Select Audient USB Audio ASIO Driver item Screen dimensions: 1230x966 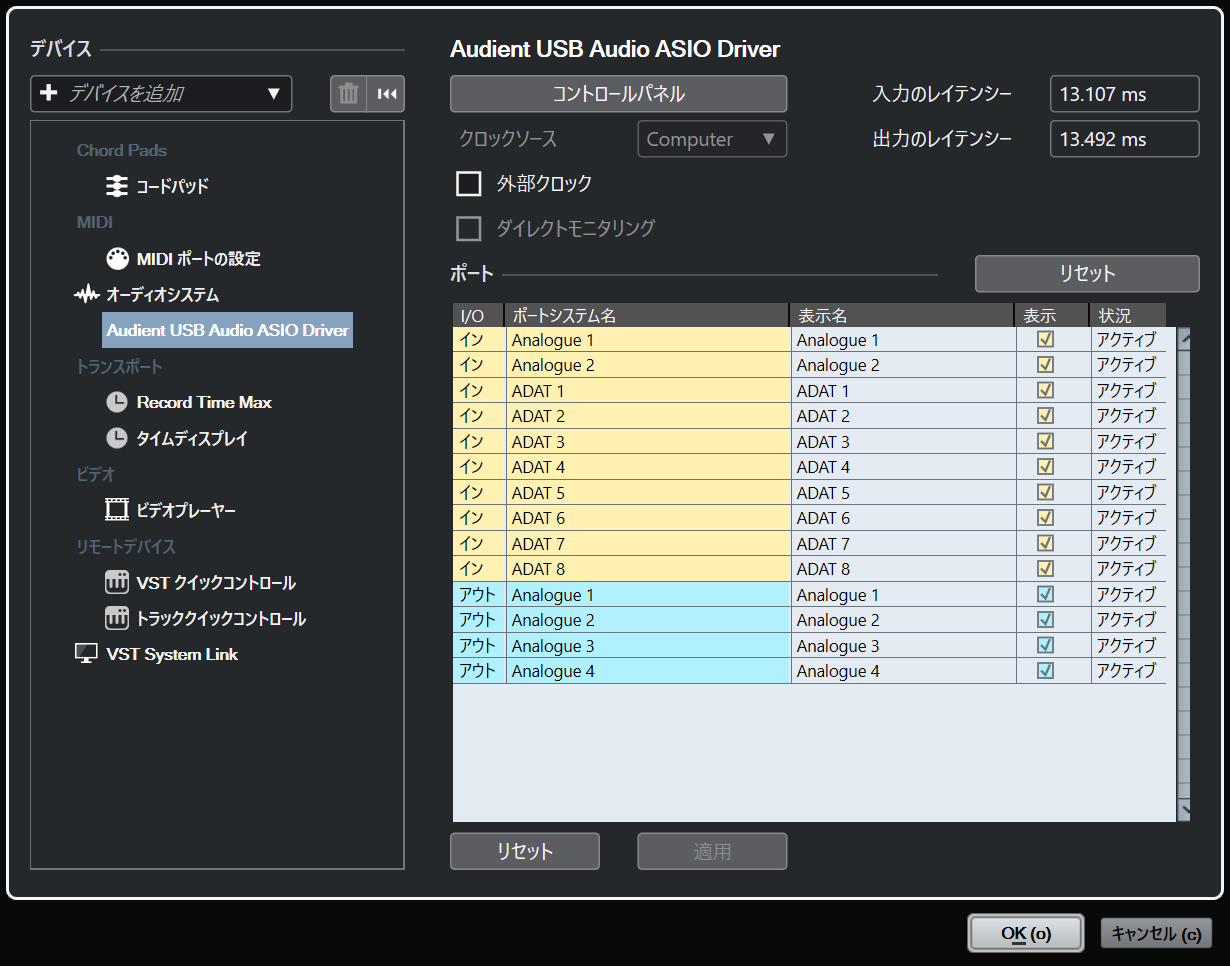tap(228, 330)
